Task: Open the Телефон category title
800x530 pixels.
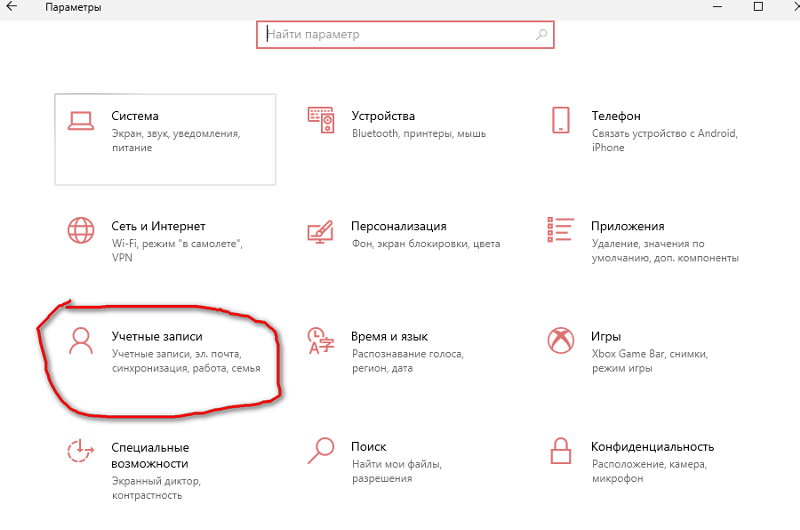Action: pyautogui.click(x=616, y=116)
